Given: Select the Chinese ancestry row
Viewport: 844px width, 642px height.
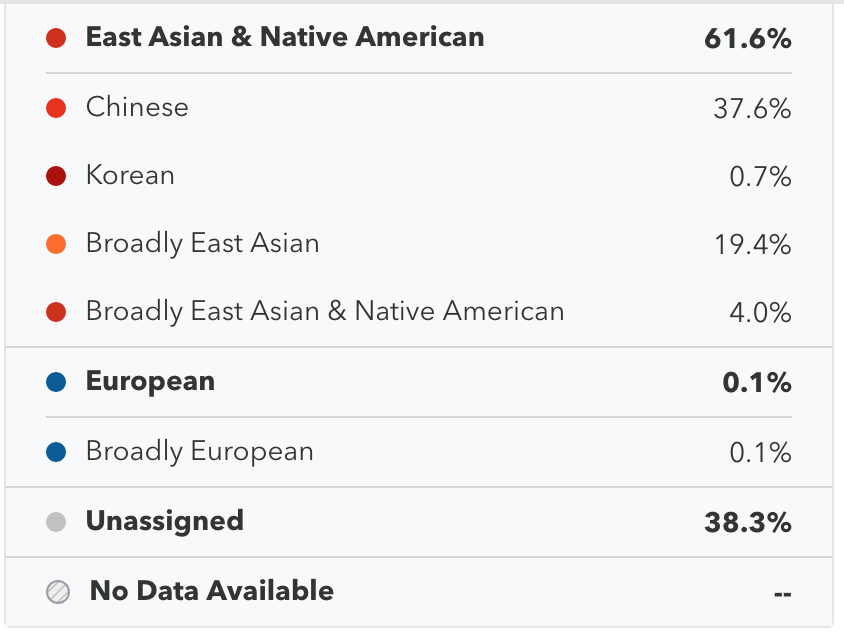Looking at the screenshot, I should coord(419,108).
